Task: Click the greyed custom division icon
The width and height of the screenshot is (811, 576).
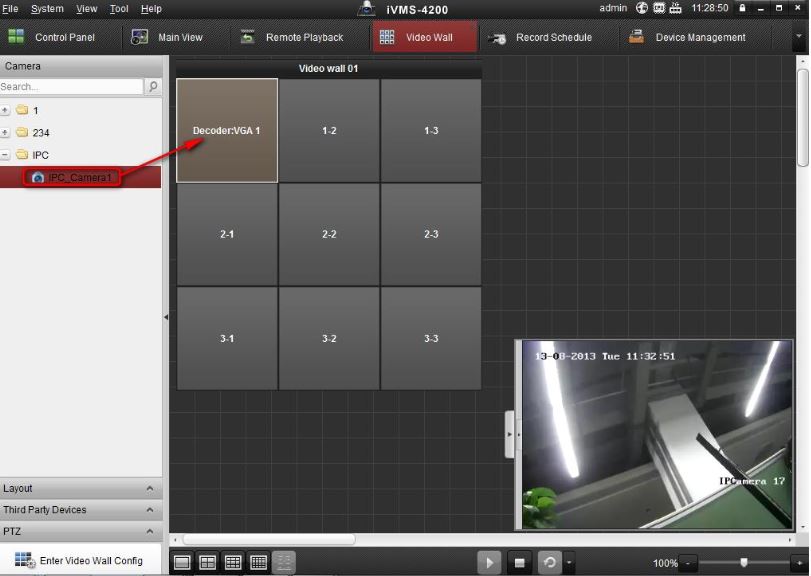Action: click(x=283, y=562)
